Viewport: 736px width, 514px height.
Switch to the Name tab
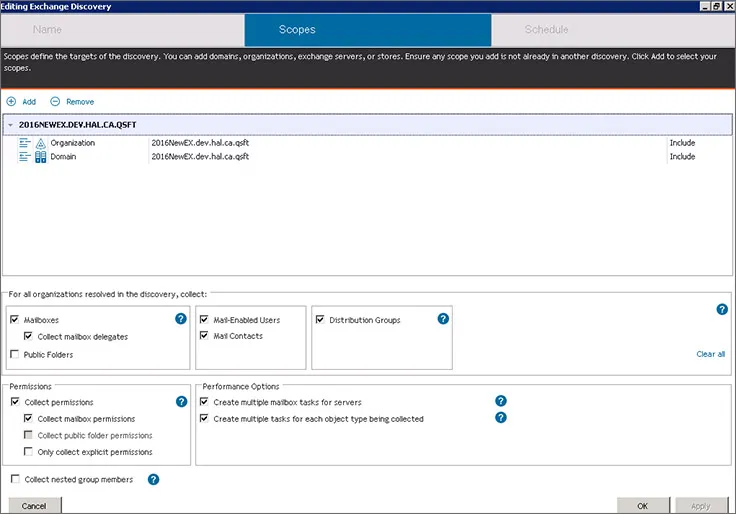coord(47,30)
